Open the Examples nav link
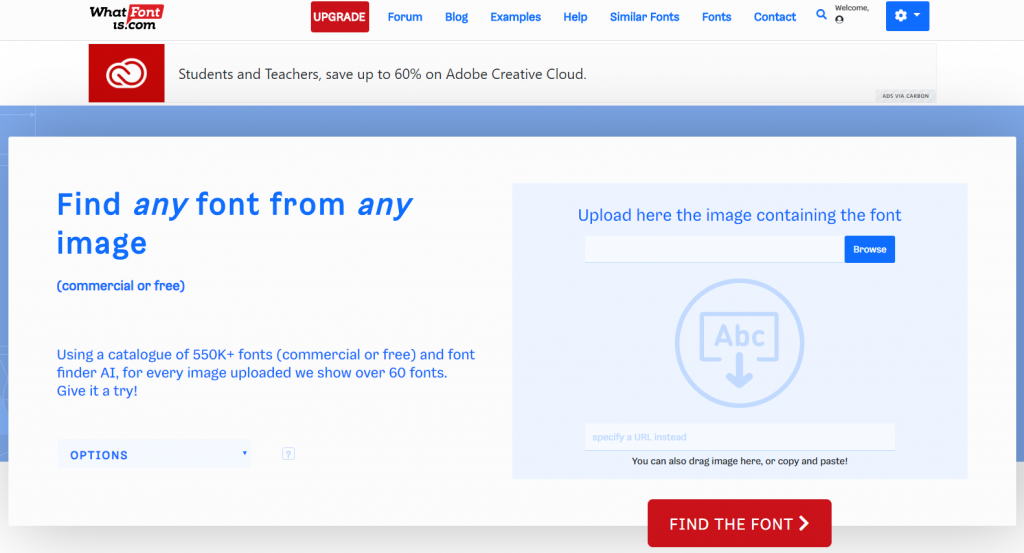Image resolution: width=1024 pixels, height=553 pixels. 515,17
